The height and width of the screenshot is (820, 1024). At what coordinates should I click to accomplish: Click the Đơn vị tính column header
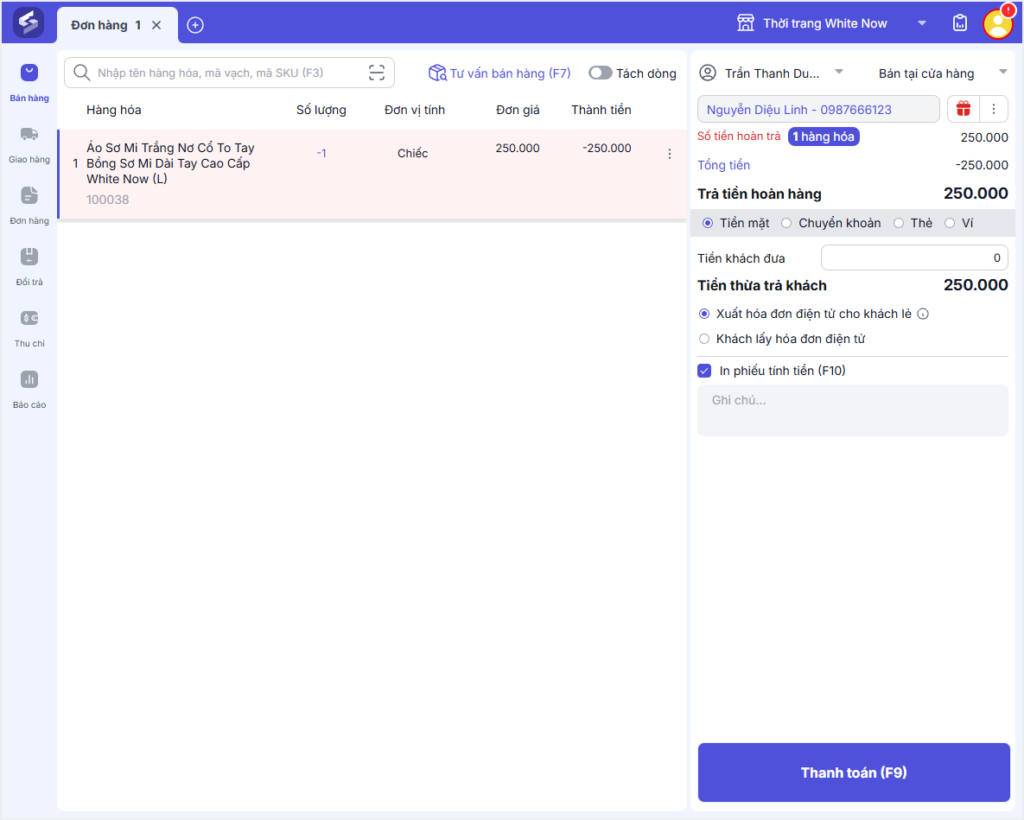pyautogui.click(x=415, y=110)
